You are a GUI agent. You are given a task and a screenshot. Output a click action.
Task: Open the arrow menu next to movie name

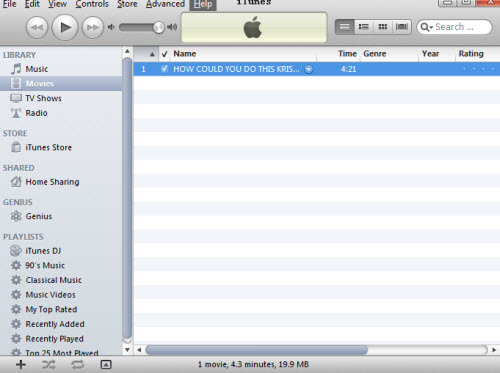coord(309,69)
